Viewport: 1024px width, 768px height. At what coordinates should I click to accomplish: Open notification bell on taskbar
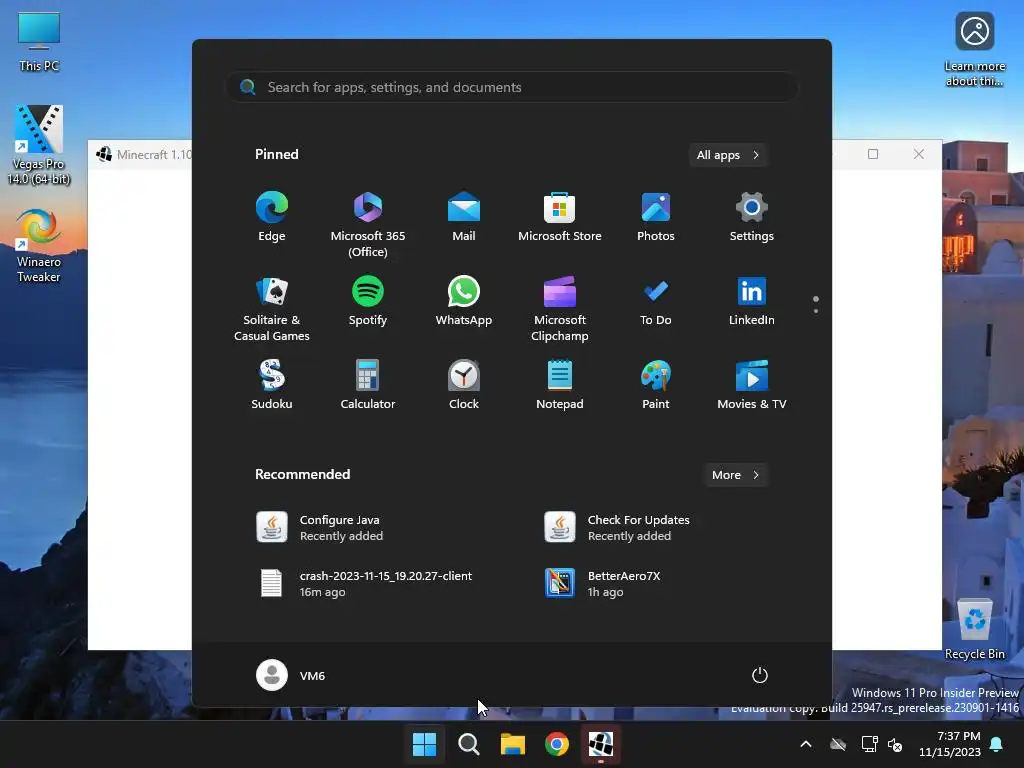[997, 744]
